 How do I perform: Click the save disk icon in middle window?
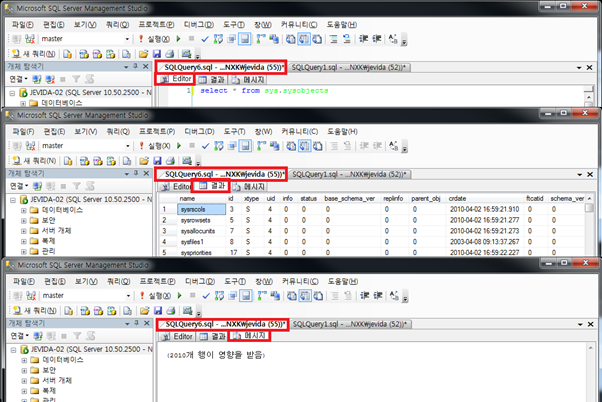(x=157, y=161)
